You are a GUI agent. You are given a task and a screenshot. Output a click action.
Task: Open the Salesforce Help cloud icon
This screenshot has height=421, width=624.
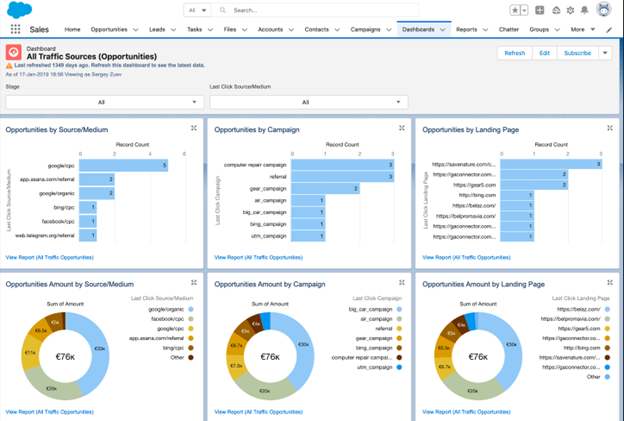tap(556, 10)
